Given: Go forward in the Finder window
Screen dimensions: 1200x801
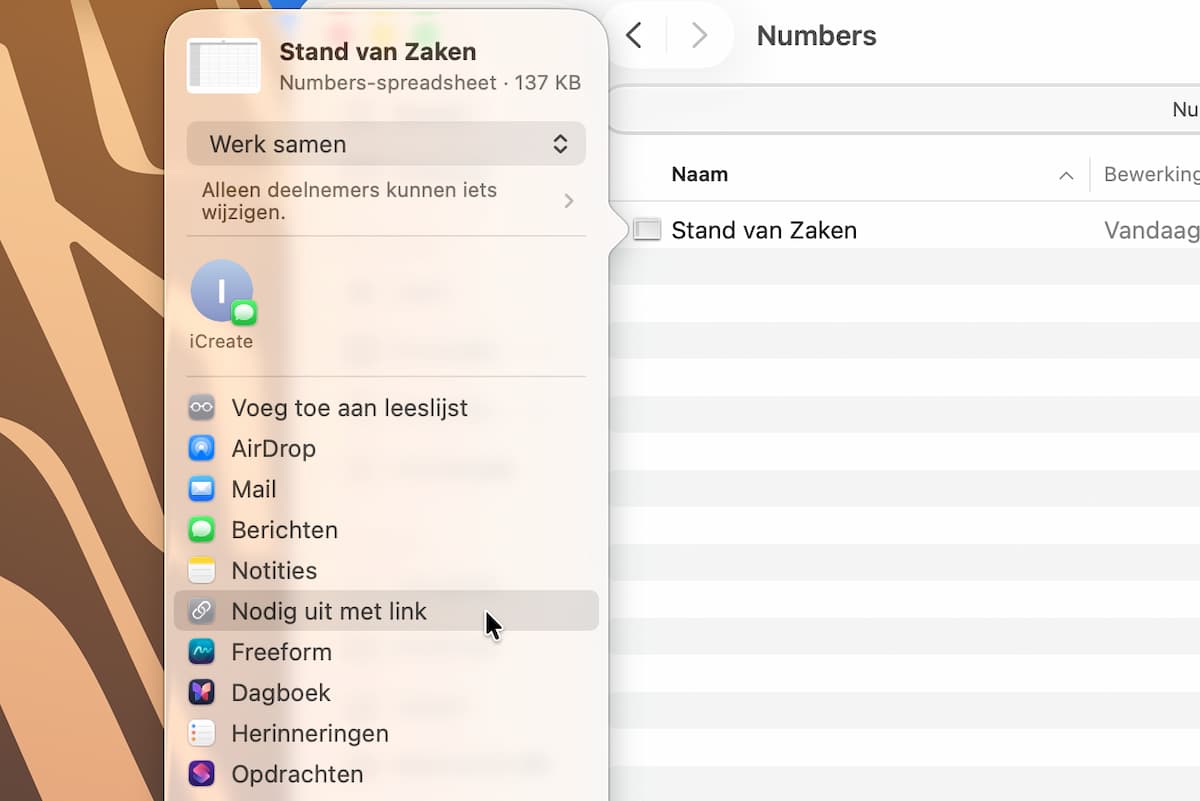Looking at the screenshot, I should coord(700,35).
